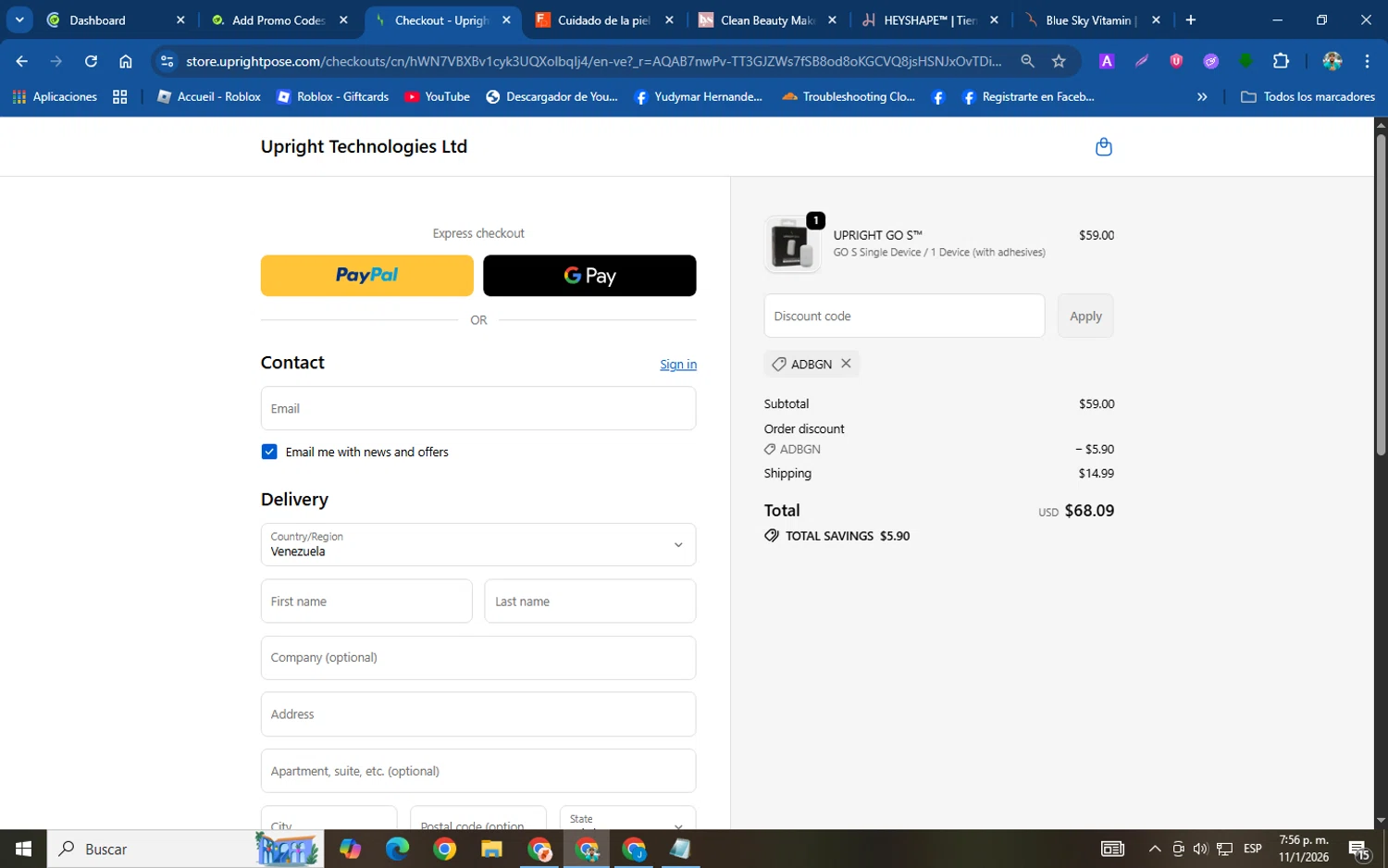The image size is (1388, 868).
Task: Click the green circle extension icon
Action: pyautogui.click(x=1245, y=61)
